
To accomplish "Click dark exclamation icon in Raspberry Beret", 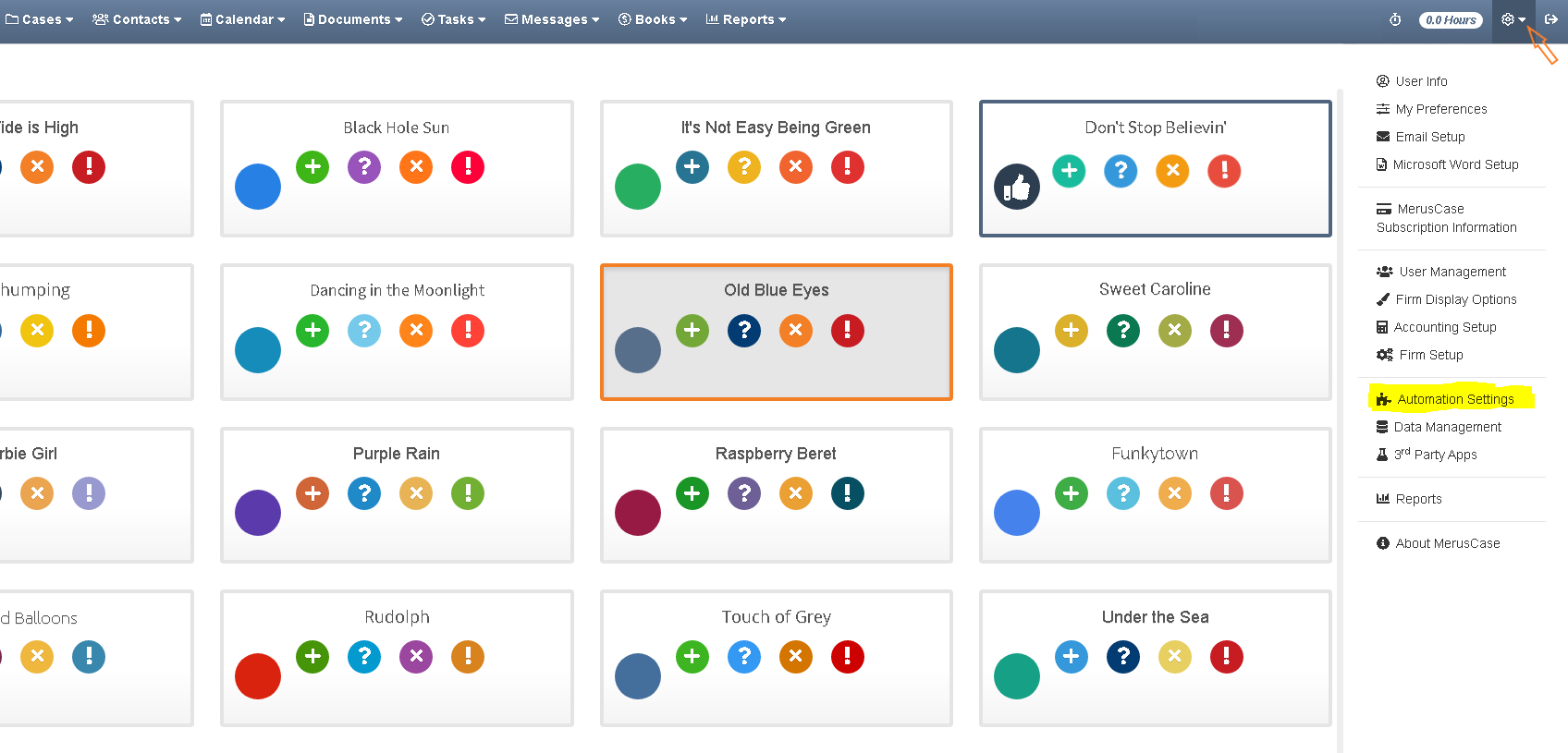I will click(848, 493).
